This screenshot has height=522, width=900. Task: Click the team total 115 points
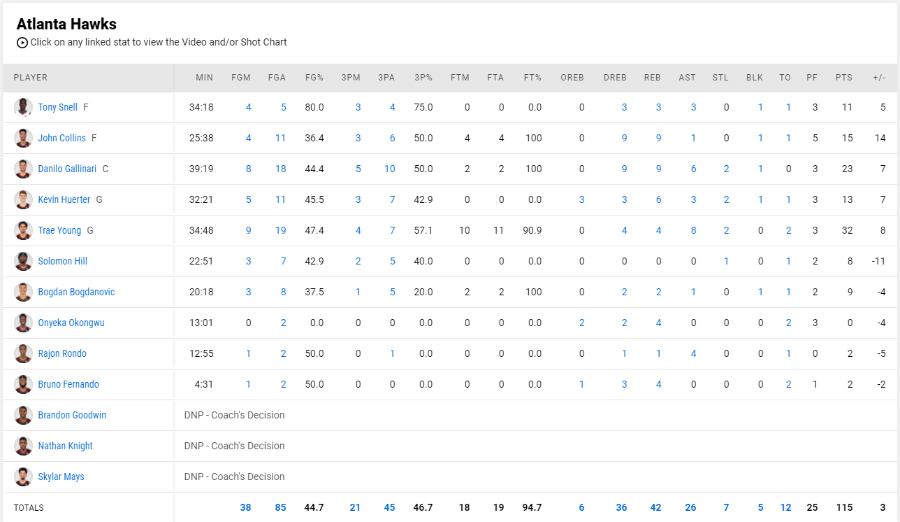pos(844,508)
